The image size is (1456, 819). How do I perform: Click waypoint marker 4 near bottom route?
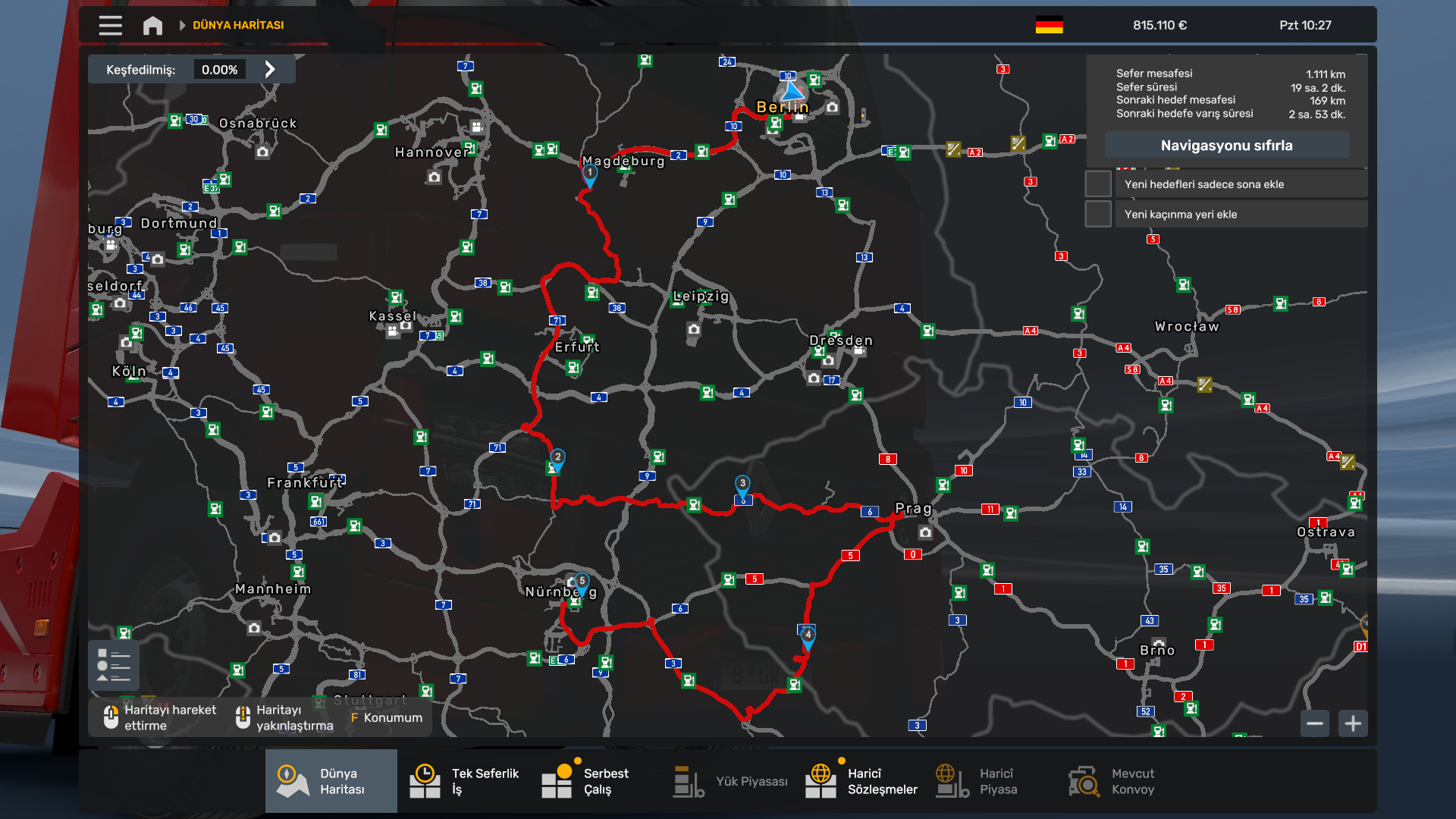(808, 635)
